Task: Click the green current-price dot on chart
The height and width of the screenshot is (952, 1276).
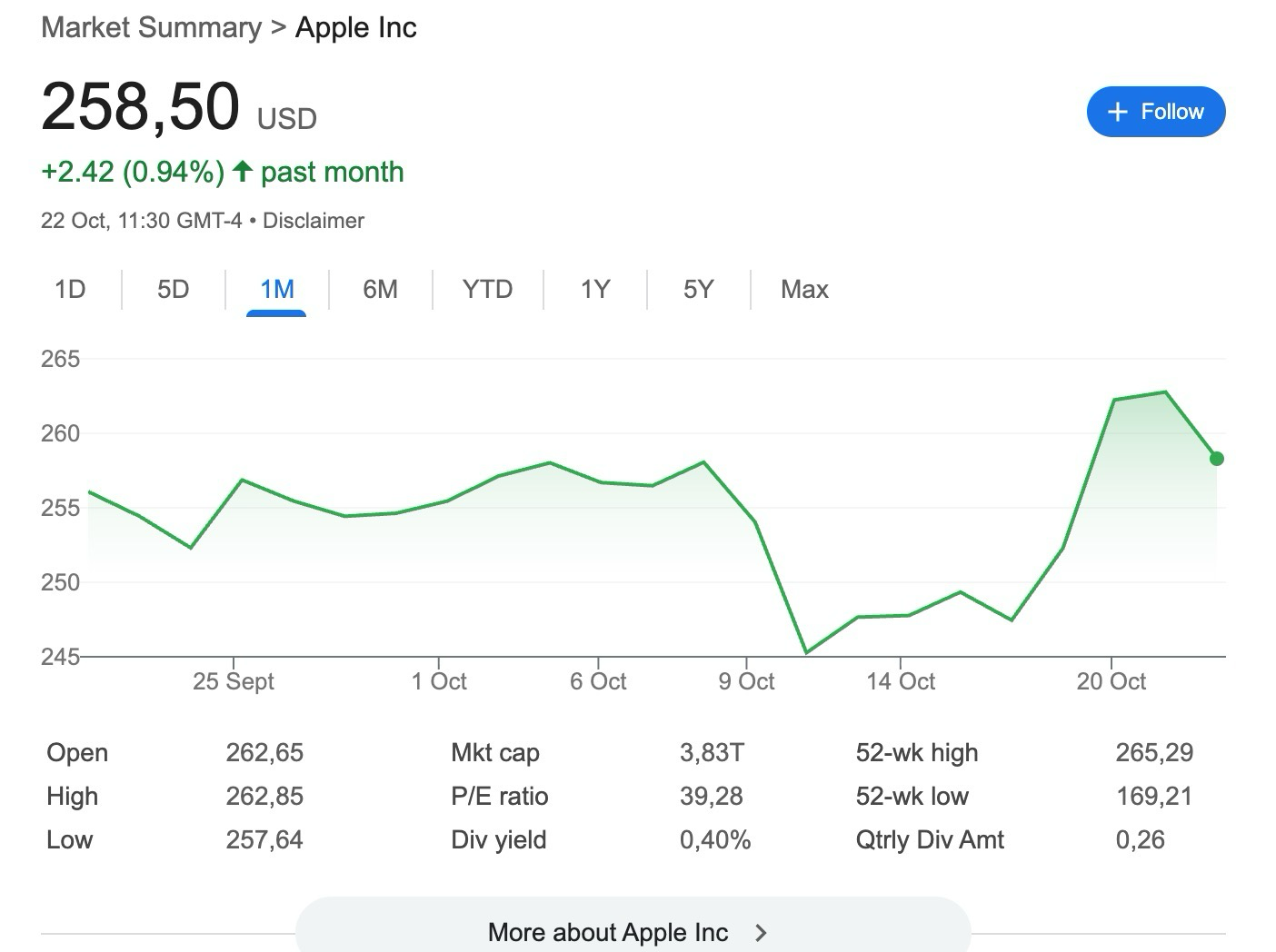Action: click(x=1217, y=459)
